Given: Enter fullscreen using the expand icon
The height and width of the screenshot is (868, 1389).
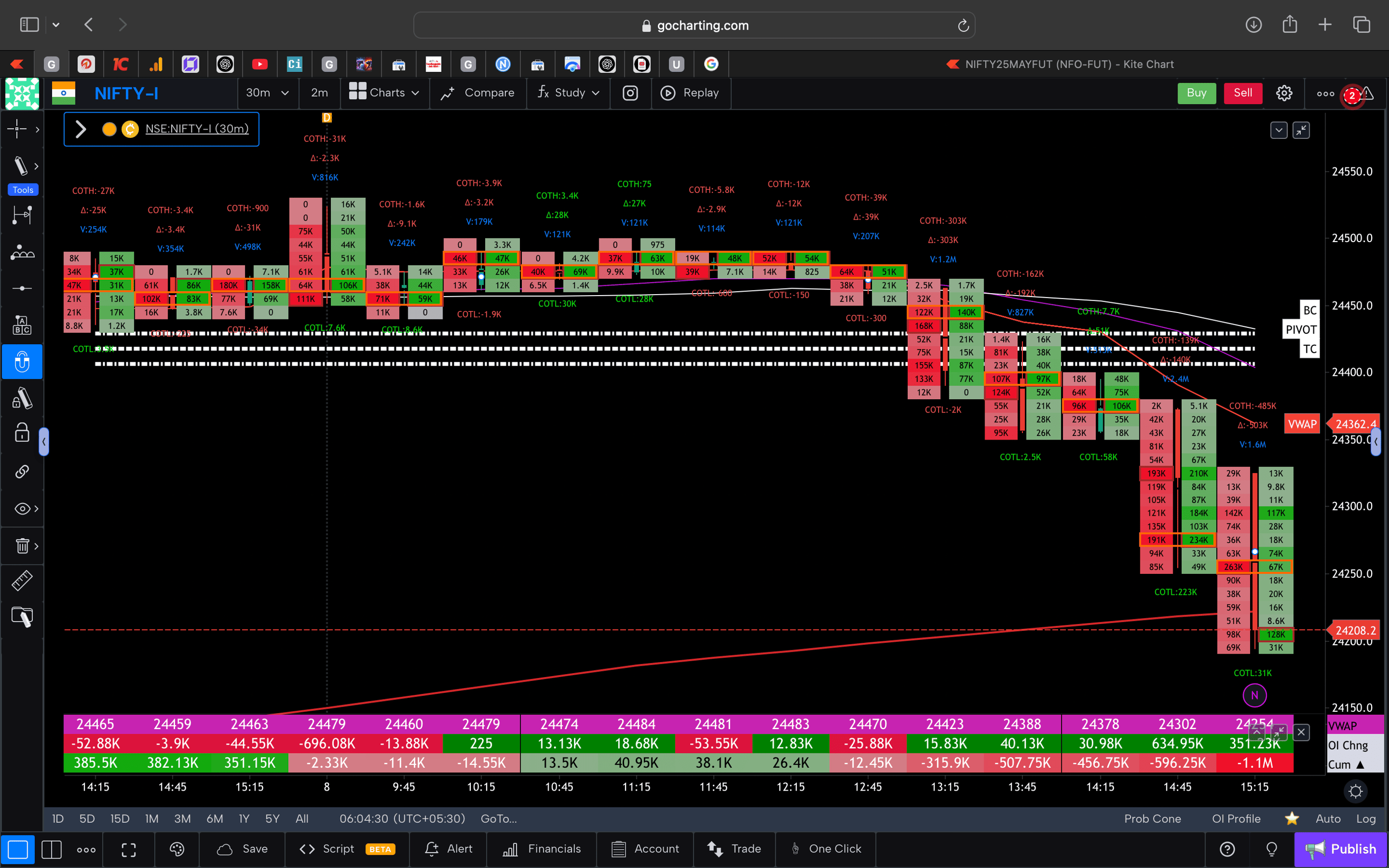Looking at the screenshot, I should pyautogui.click(x=128, y=849).
